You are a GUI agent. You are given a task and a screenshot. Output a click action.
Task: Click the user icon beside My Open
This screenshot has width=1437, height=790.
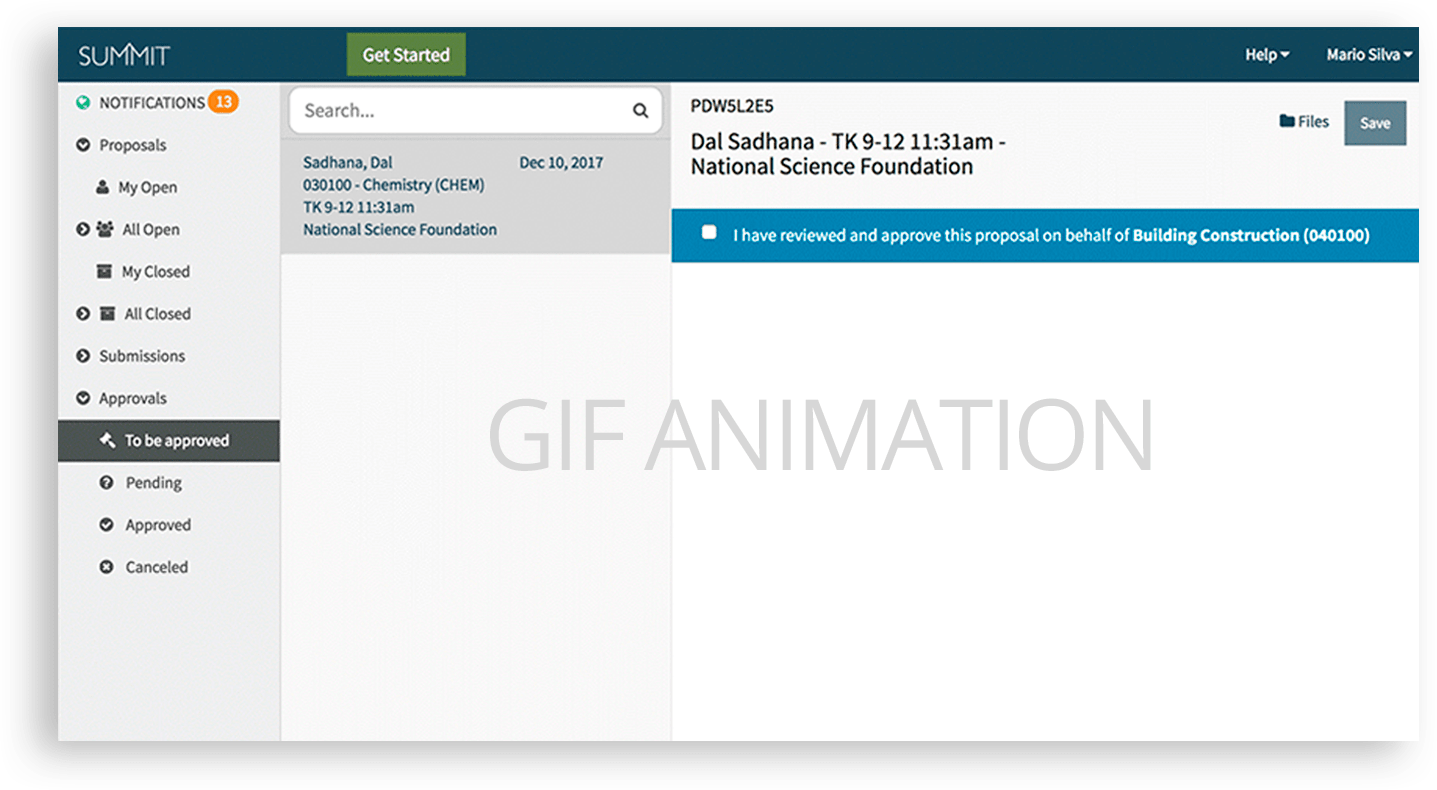pos(102,187)
